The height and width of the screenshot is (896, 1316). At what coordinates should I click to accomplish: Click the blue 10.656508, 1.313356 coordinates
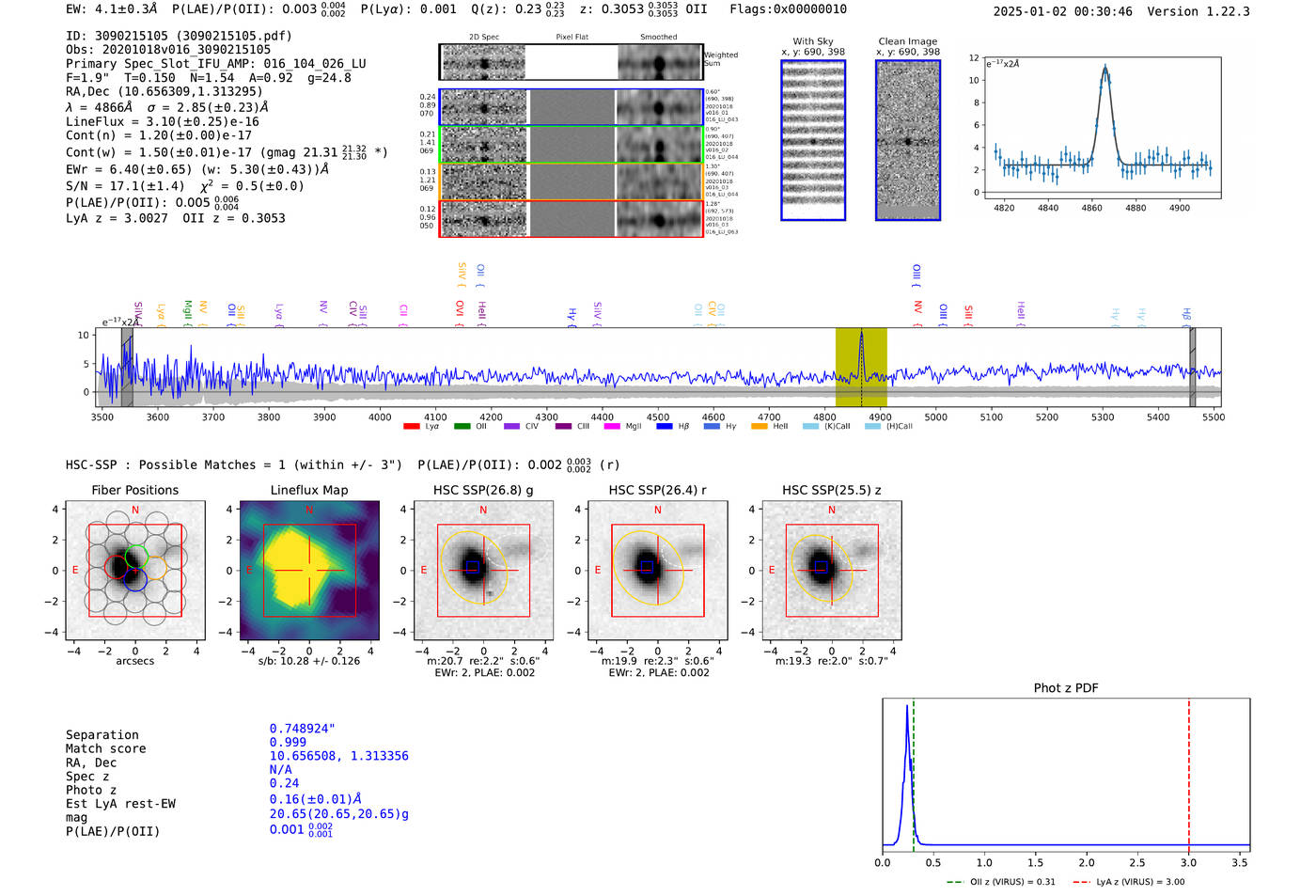pyautogui.click(x=339, y=756)
